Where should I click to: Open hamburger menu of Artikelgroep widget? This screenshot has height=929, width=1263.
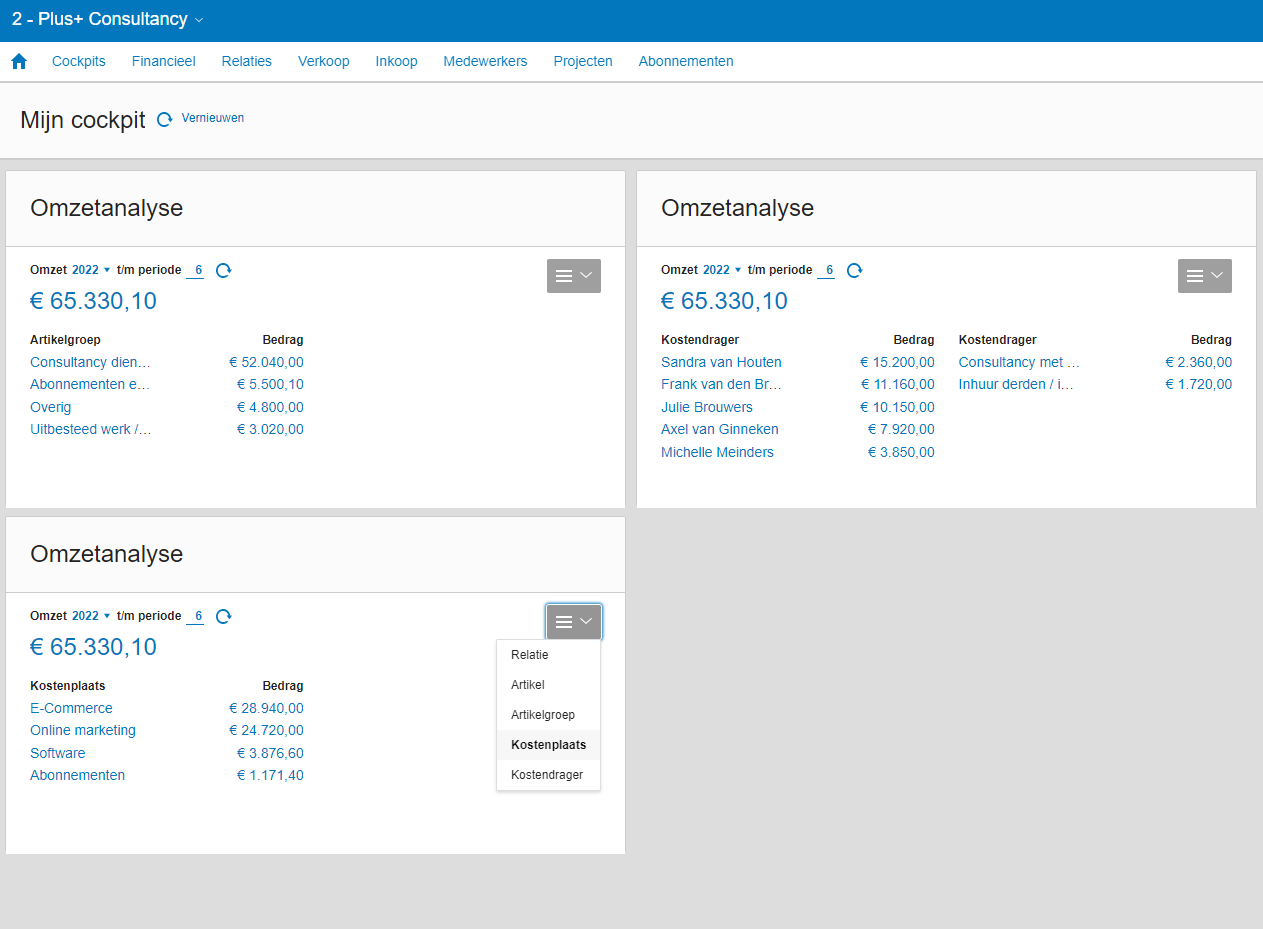point(574,276)
